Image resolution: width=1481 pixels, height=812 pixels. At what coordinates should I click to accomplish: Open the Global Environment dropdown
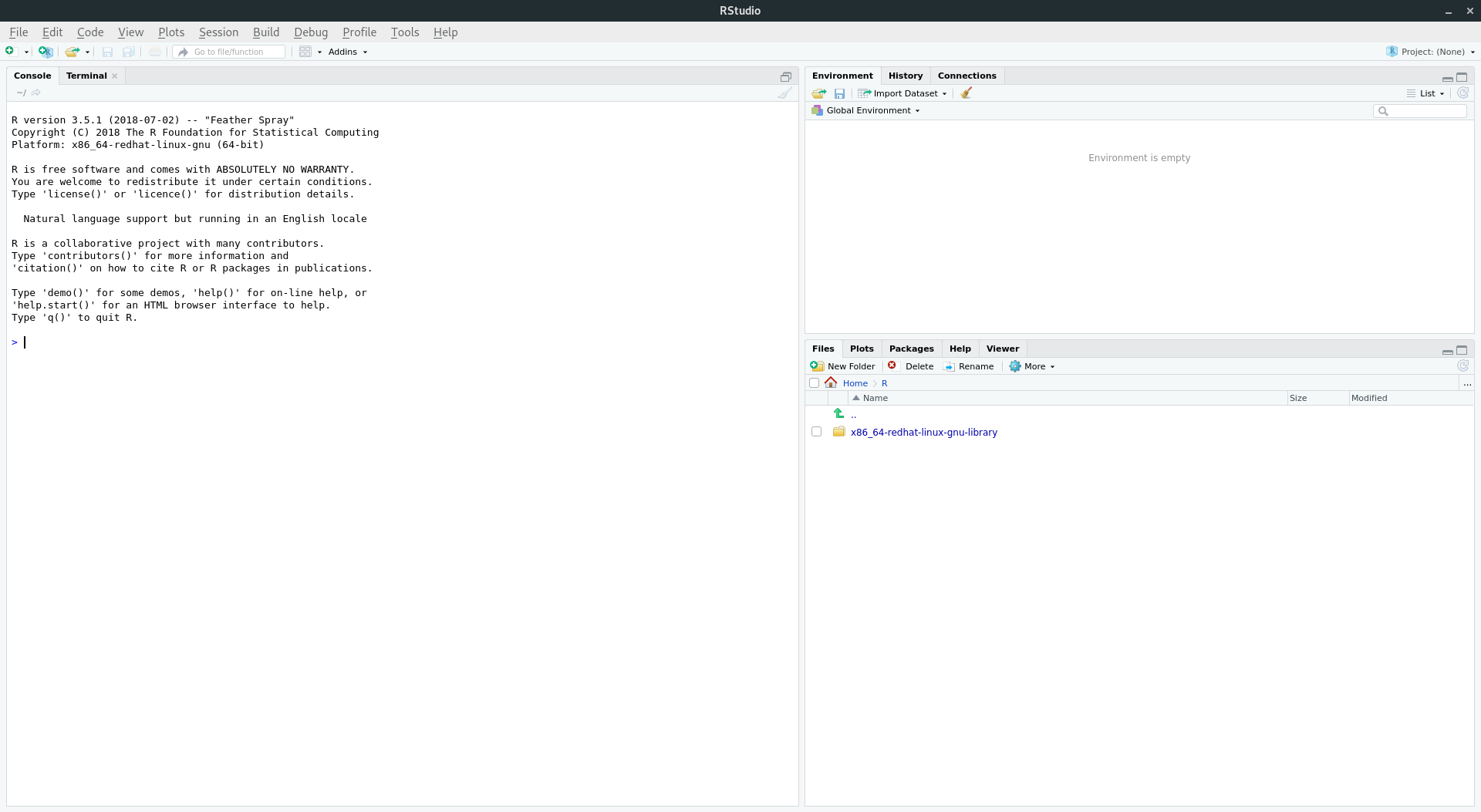point(865,110)
